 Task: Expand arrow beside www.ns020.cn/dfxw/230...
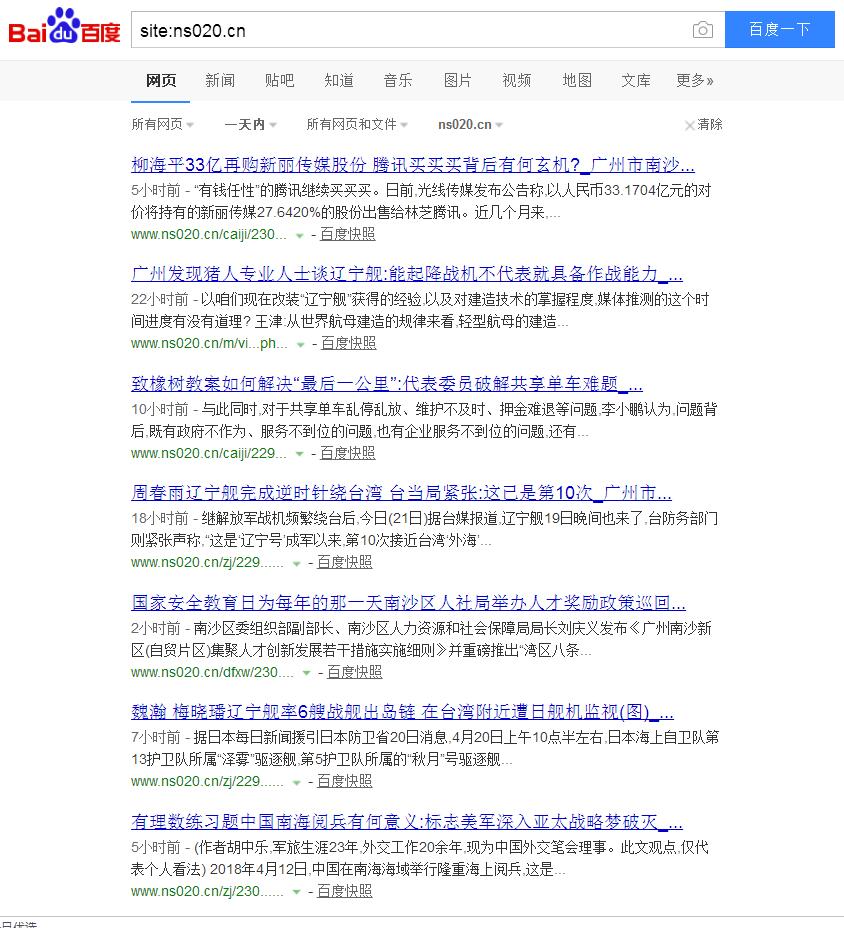306,673
